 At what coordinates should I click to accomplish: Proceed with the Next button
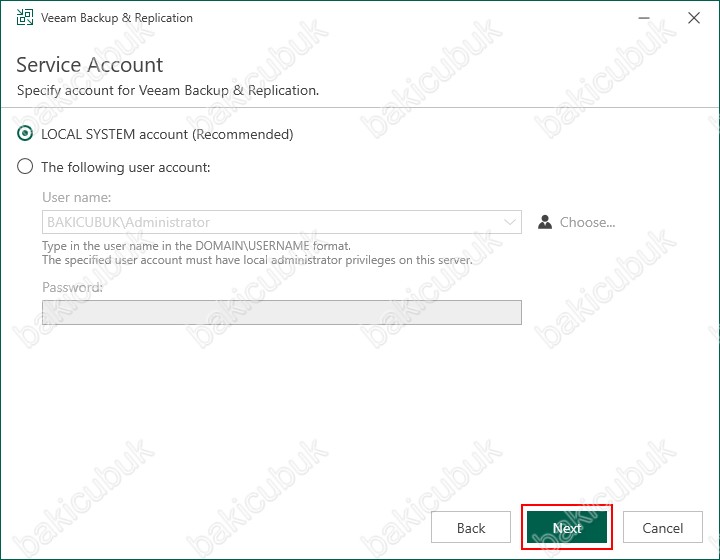click(x=567, y=527)
